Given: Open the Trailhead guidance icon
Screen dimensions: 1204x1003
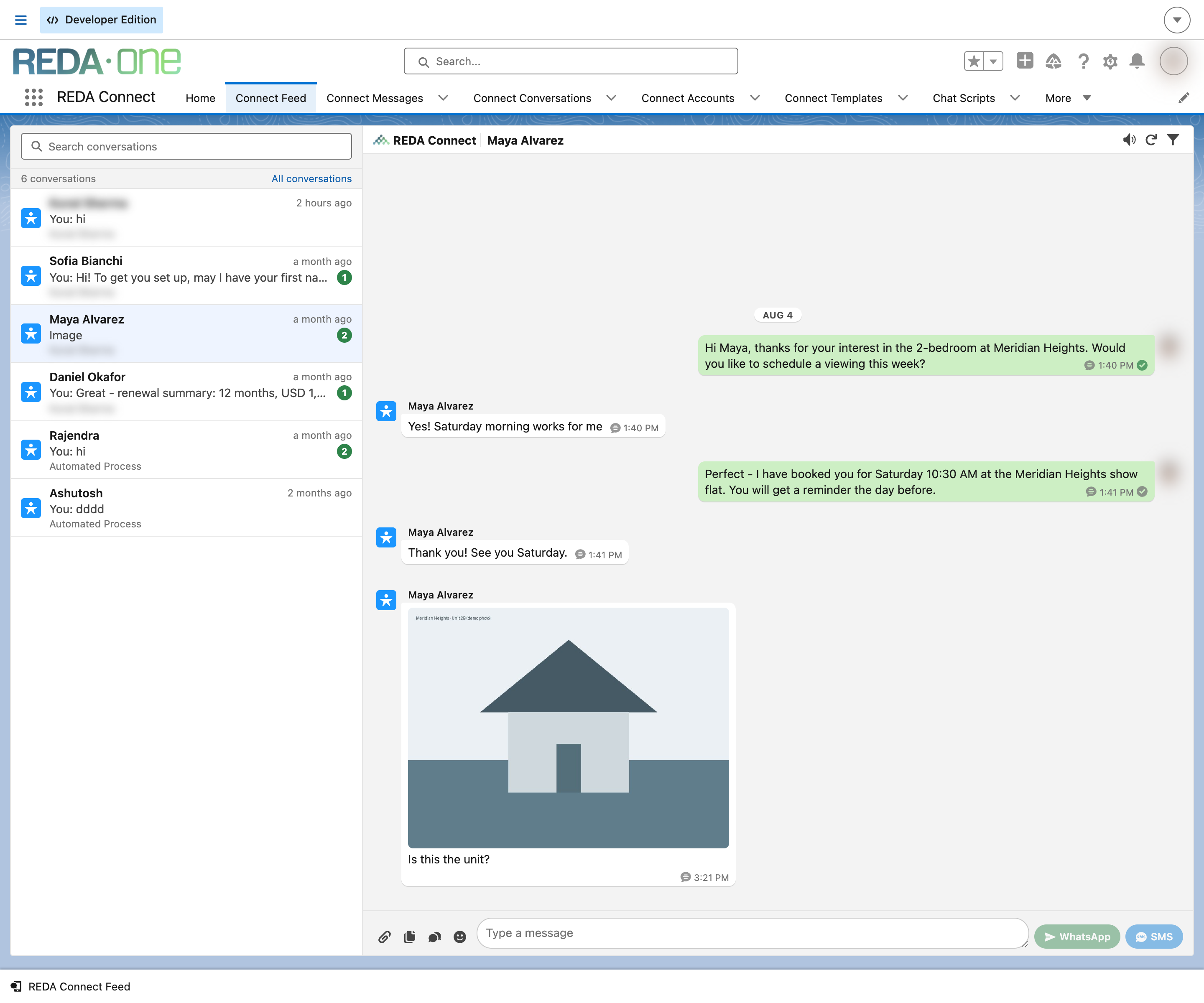Looking at the screenshot, I should click(x=1053, y=61).
